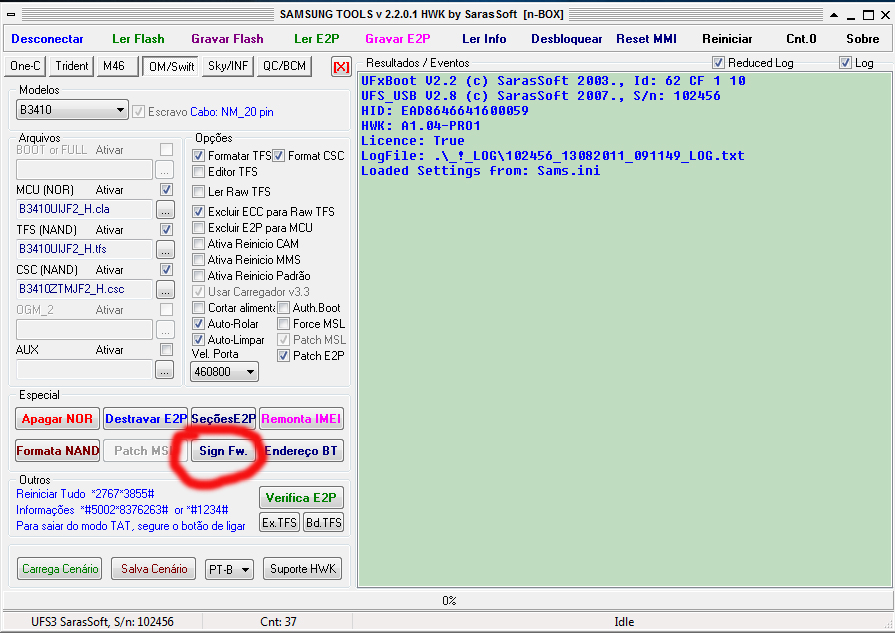Click Verifica E2P button

pyautogui.click(x=301, y=498)
